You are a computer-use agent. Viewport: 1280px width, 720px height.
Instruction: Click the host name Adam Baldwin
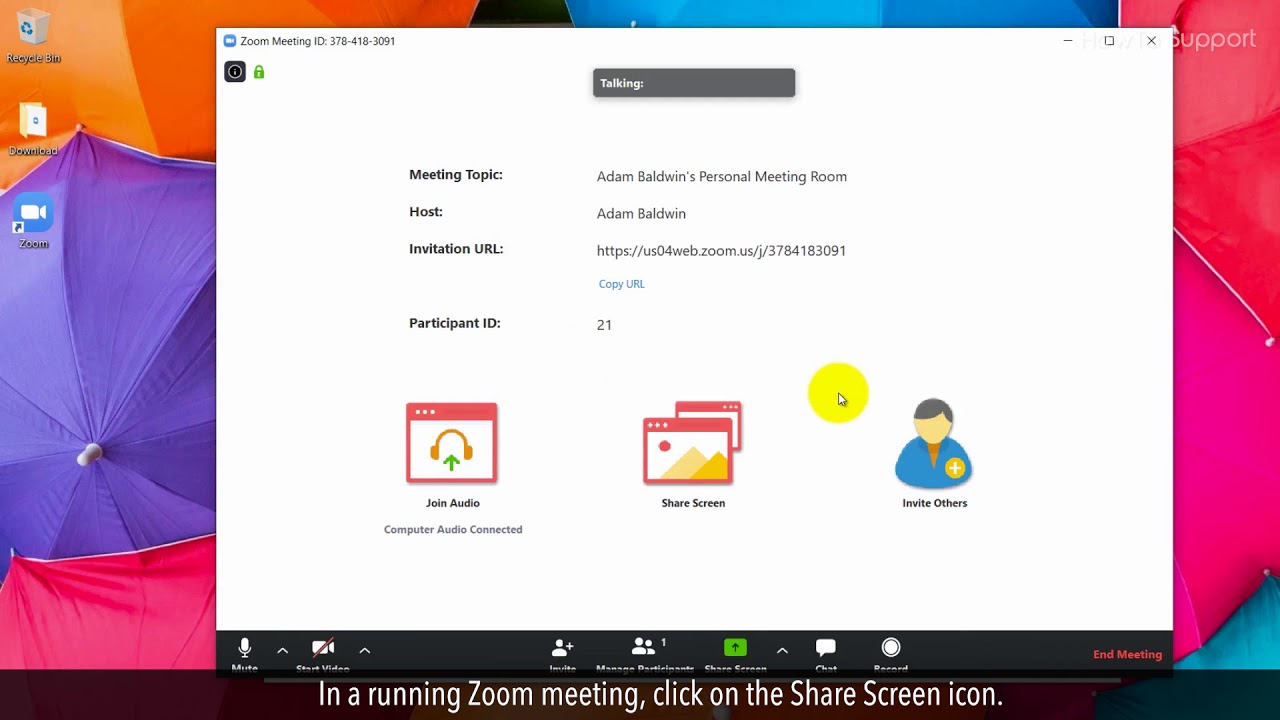click(x=641, y=214)
